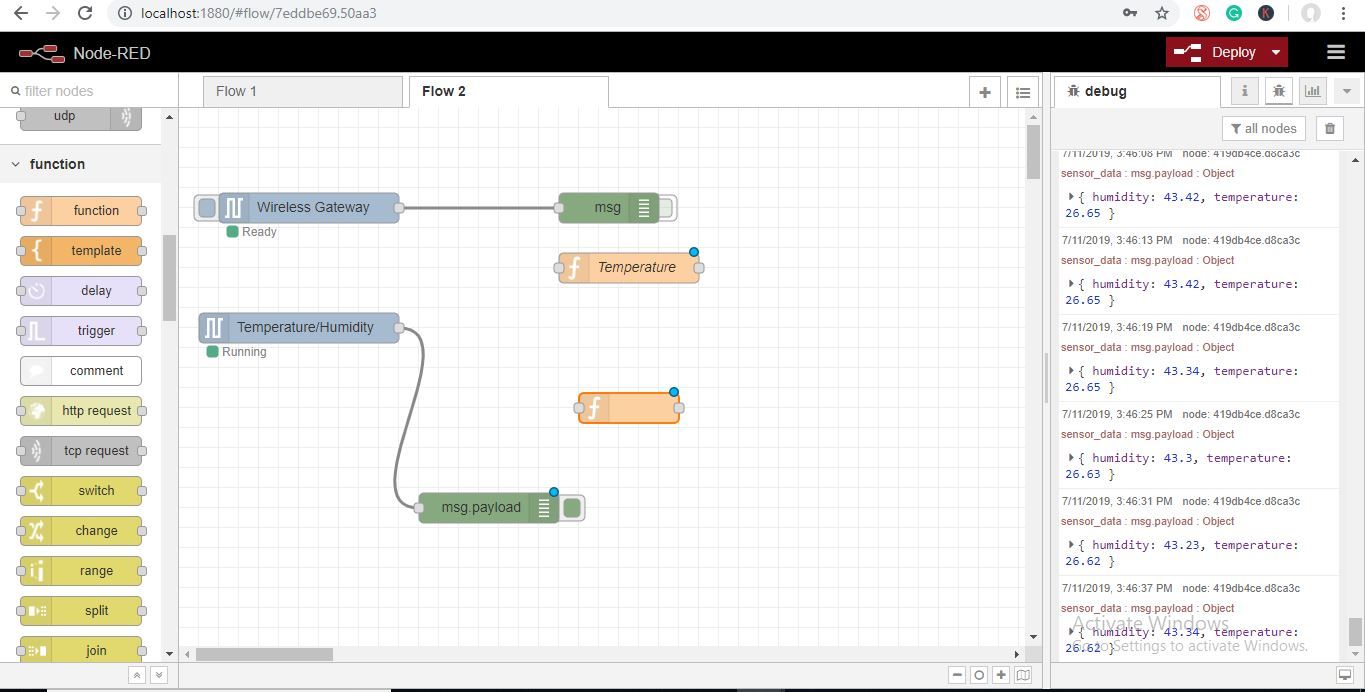1365x692 pixels.
Task: Open the sidebar tabs dropdown
Action: [1347, 91]
